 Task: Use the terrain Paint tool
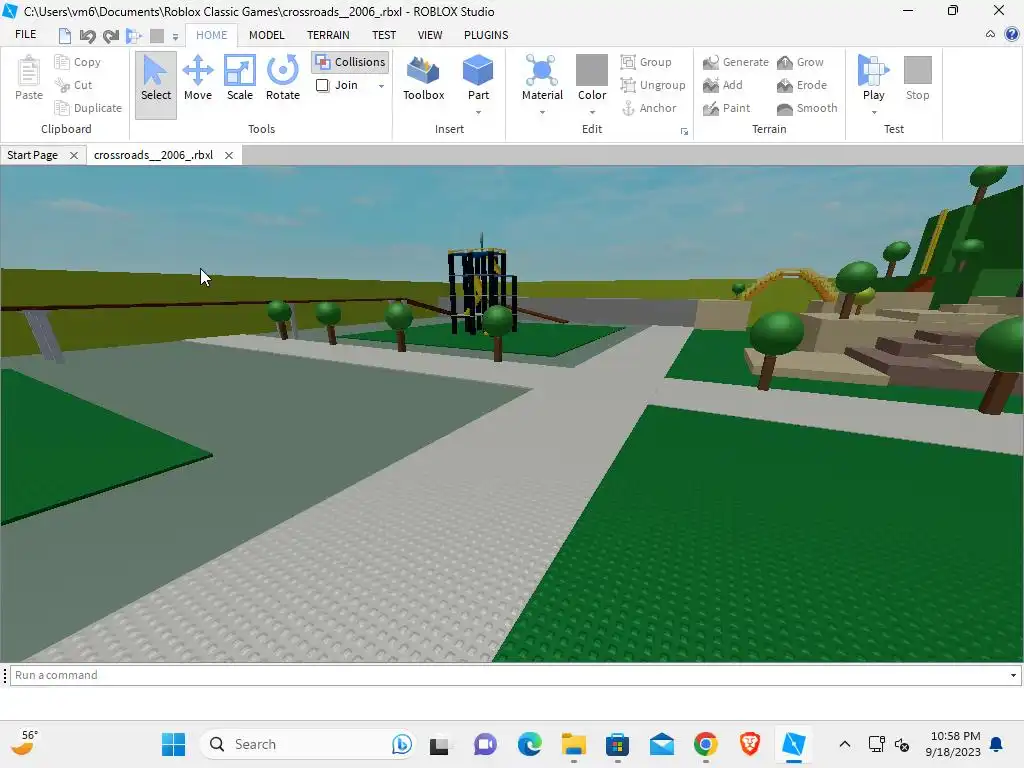pos(727,108)
